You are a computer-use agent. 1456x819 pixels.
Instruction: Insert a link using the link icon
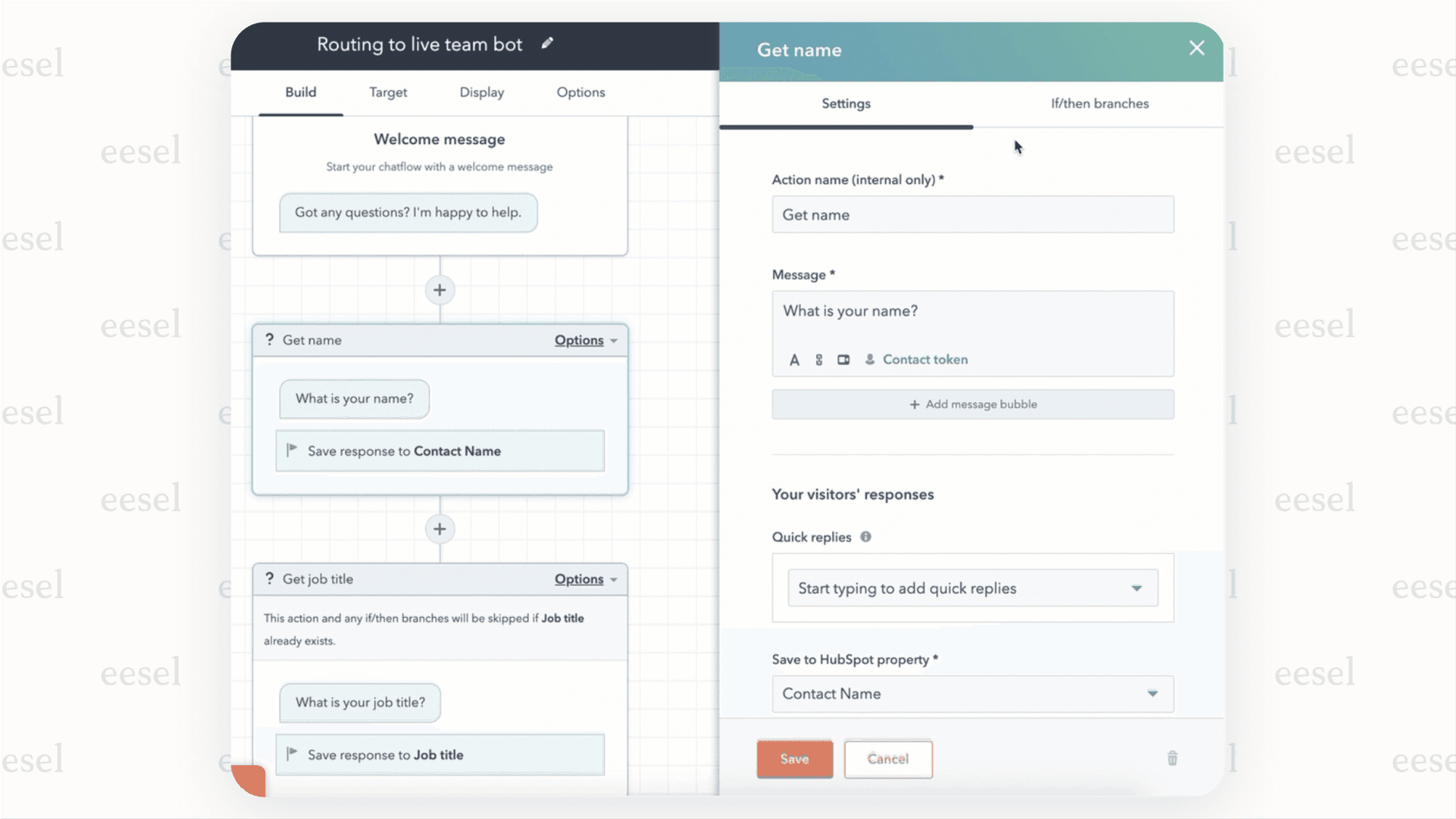click(x=818, y=359)
